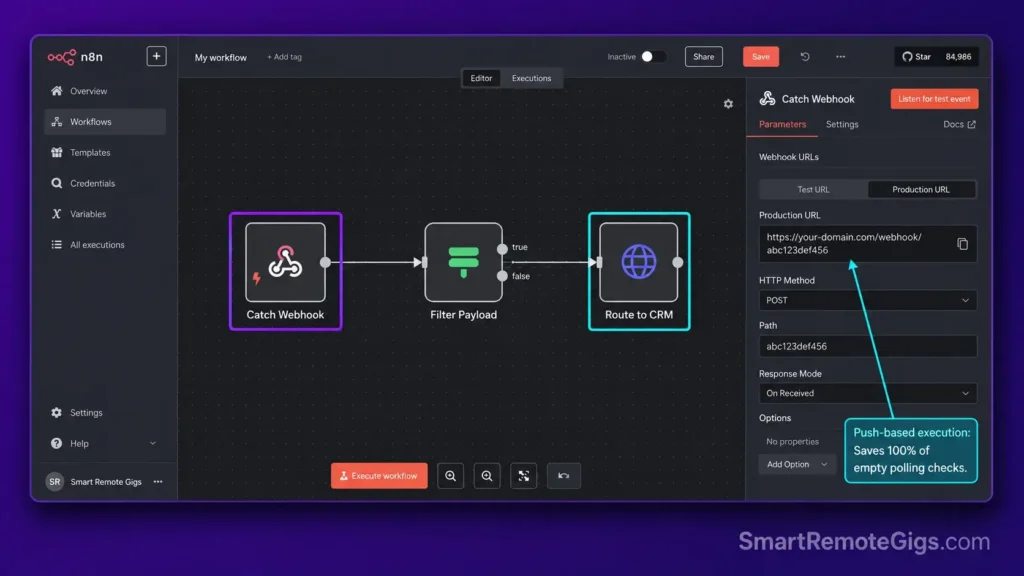Click the canvas undo button

point(564,475)
